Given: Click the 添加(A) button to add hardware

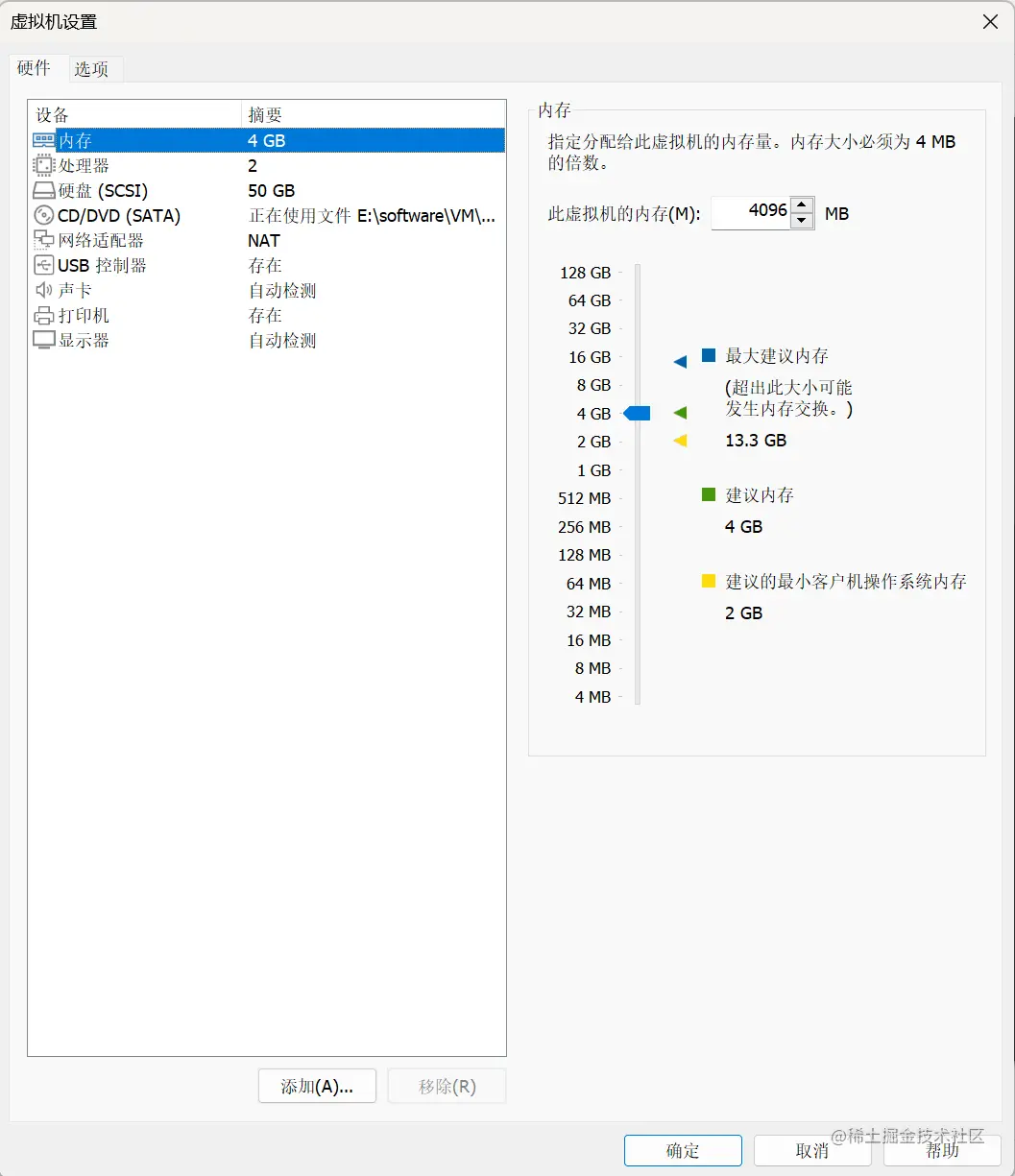Looking at the screenshot, I should point(317,1086).
